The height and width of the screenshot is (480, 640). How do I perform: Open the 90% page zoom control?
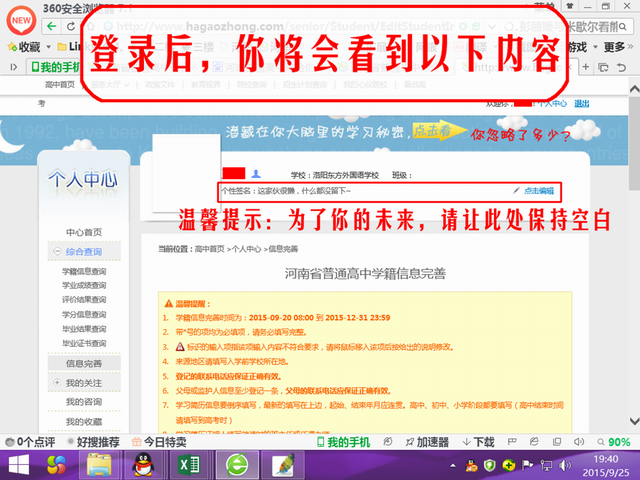614,442
